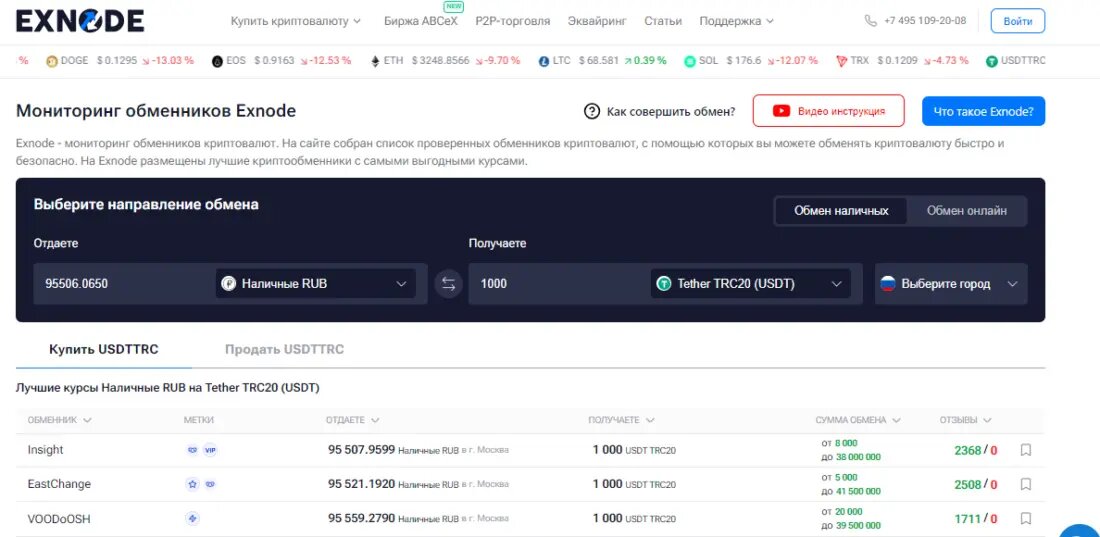Open Статьи menu item
Image resolution: width=1100 pixels, height=537 pixels.
[x=663, y=21]
